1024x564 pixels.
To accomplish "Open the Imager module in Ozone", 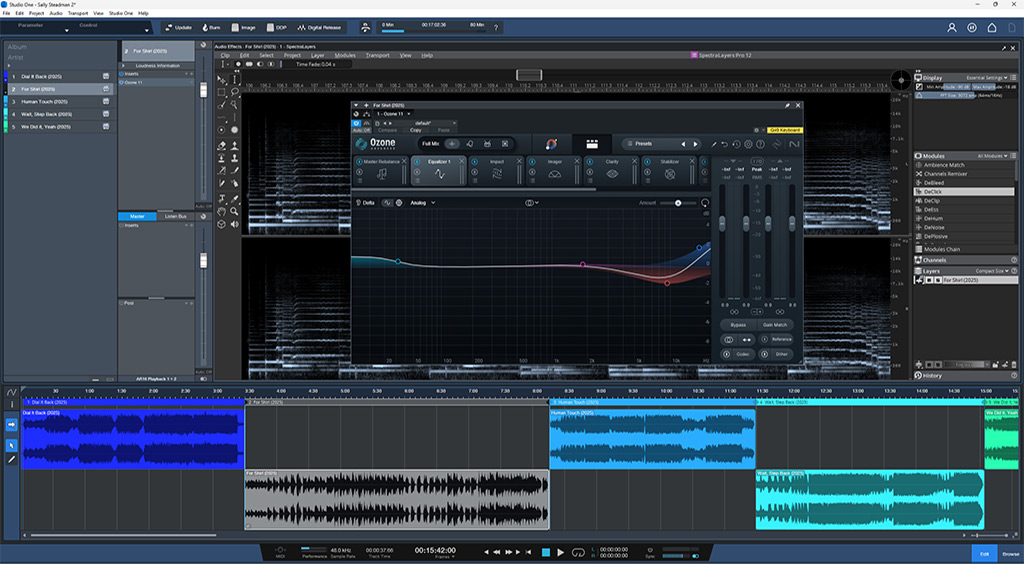I will (554, 170).
